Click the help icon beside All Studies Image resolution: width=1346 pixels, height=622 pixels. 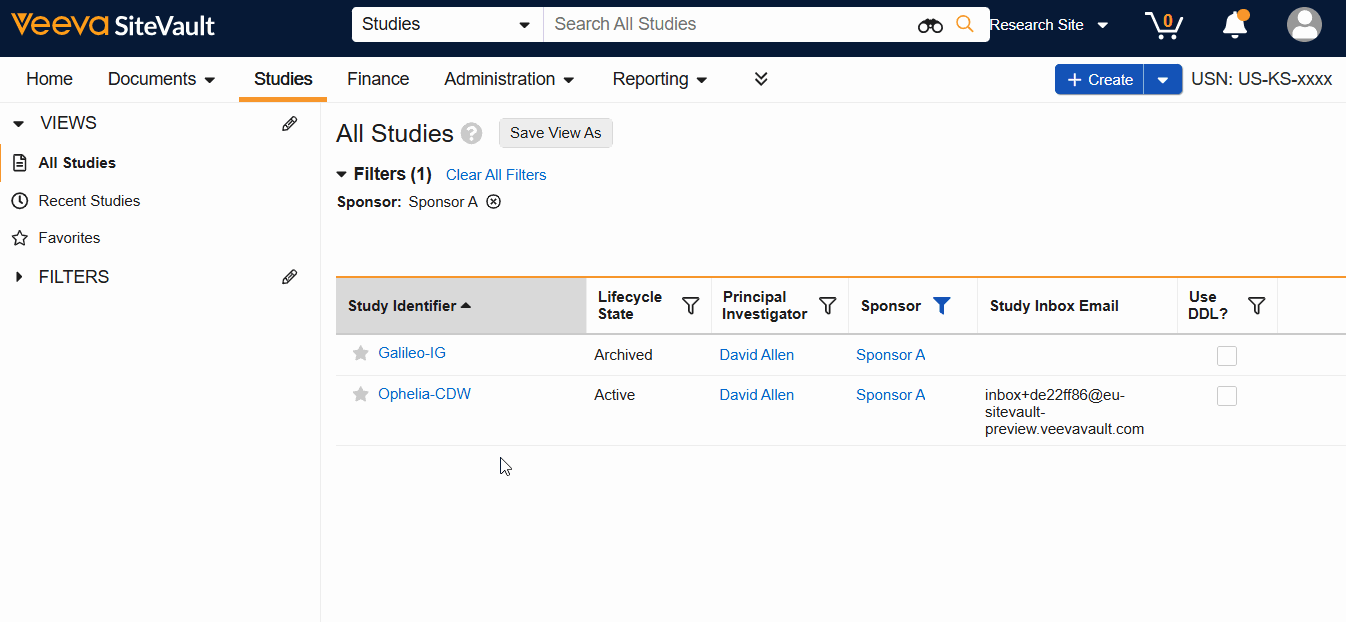tap(472, 134)
